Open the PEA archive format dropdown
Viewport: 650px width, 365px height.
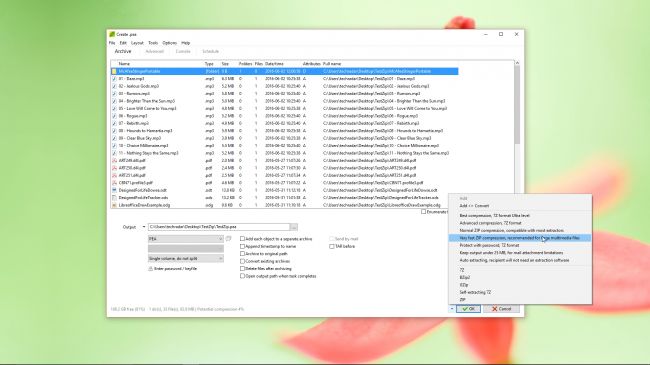pyautogui.click(x=186, y=239)
